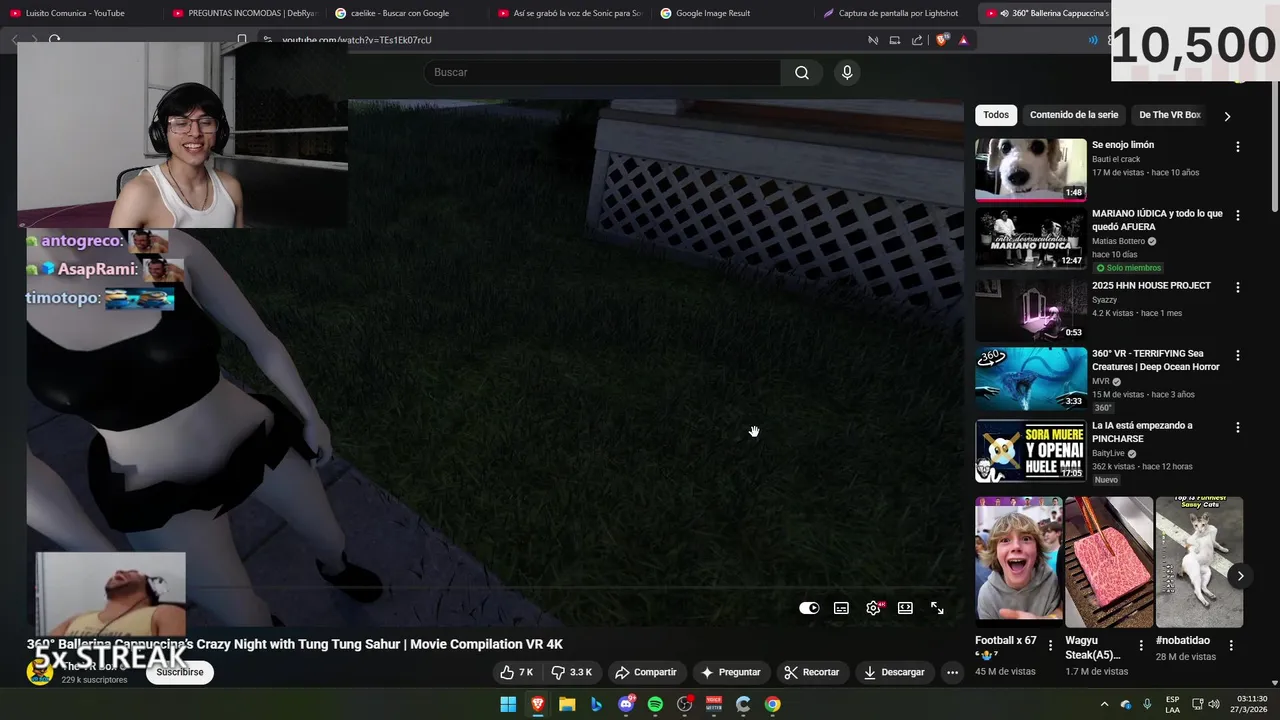1280x720 pixels.
Task: Open the Wagyu Steak short thumbnail
Action: [x=1109, y=562]
